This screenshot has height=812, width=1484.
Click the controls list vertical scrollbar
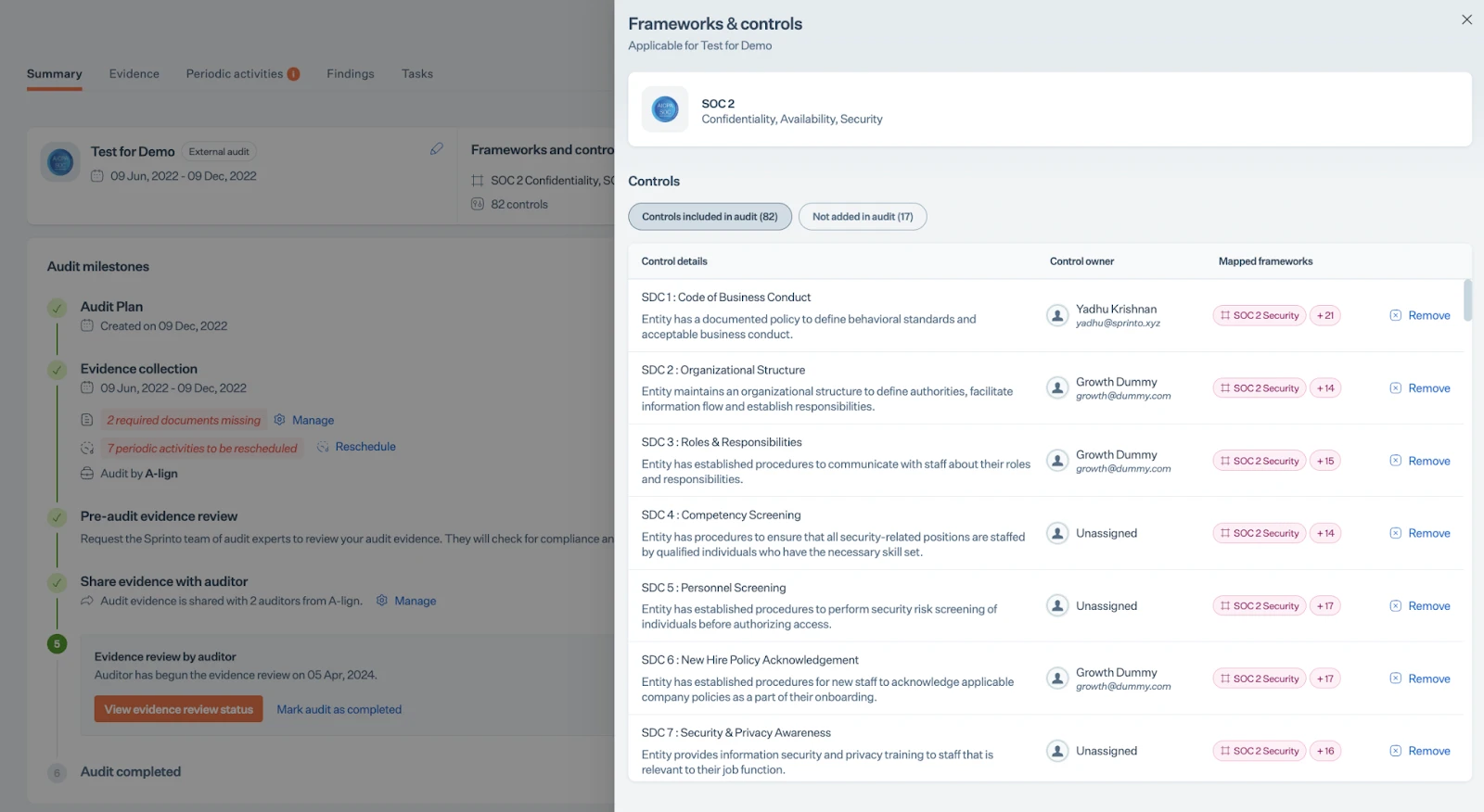pos(1467,301)
